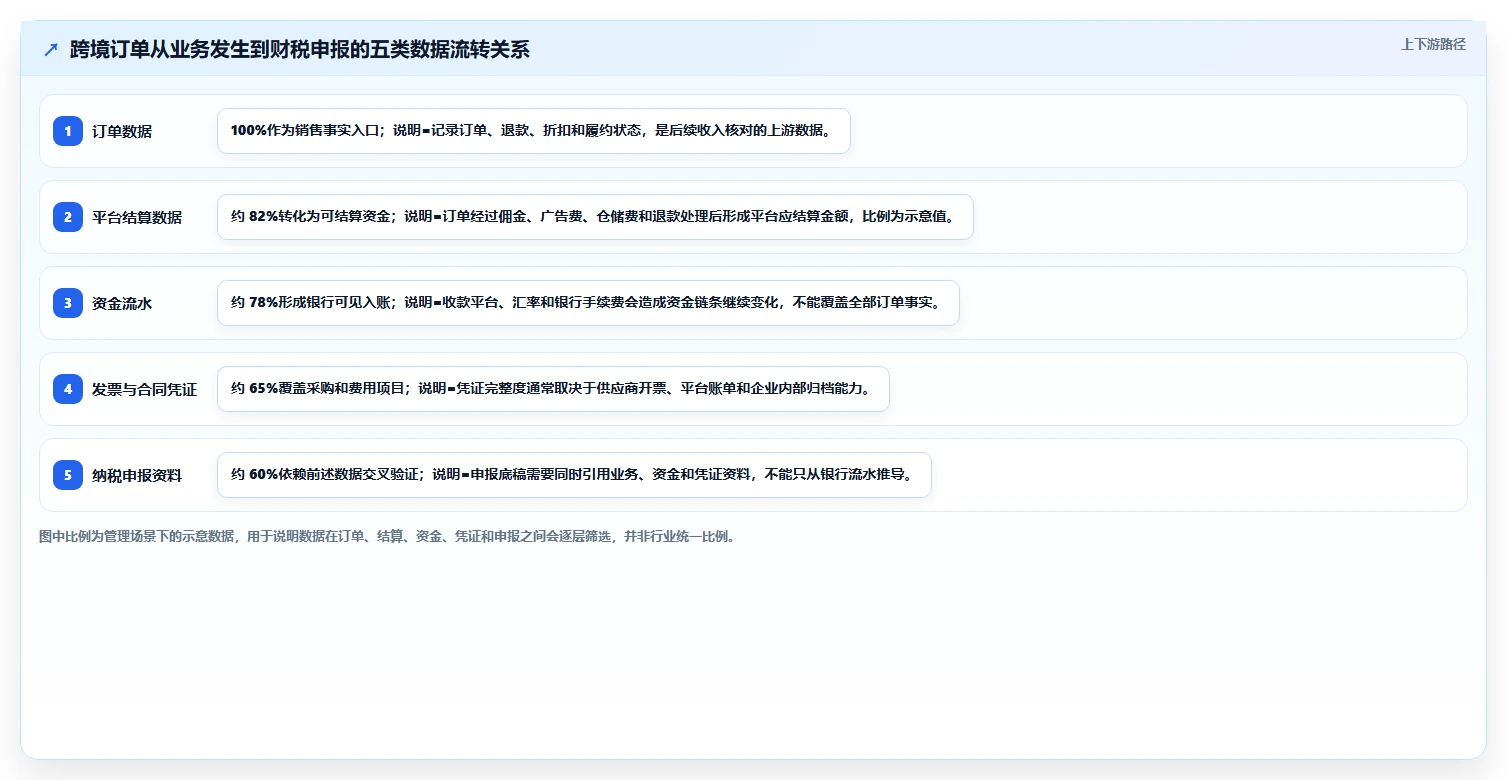Image resolution: width=1507 pixels, height=780 pixels.
Task: Click the title 跨境订单从业务发生到财税申报的五类数据流转关系
Action: coord(300,49)
